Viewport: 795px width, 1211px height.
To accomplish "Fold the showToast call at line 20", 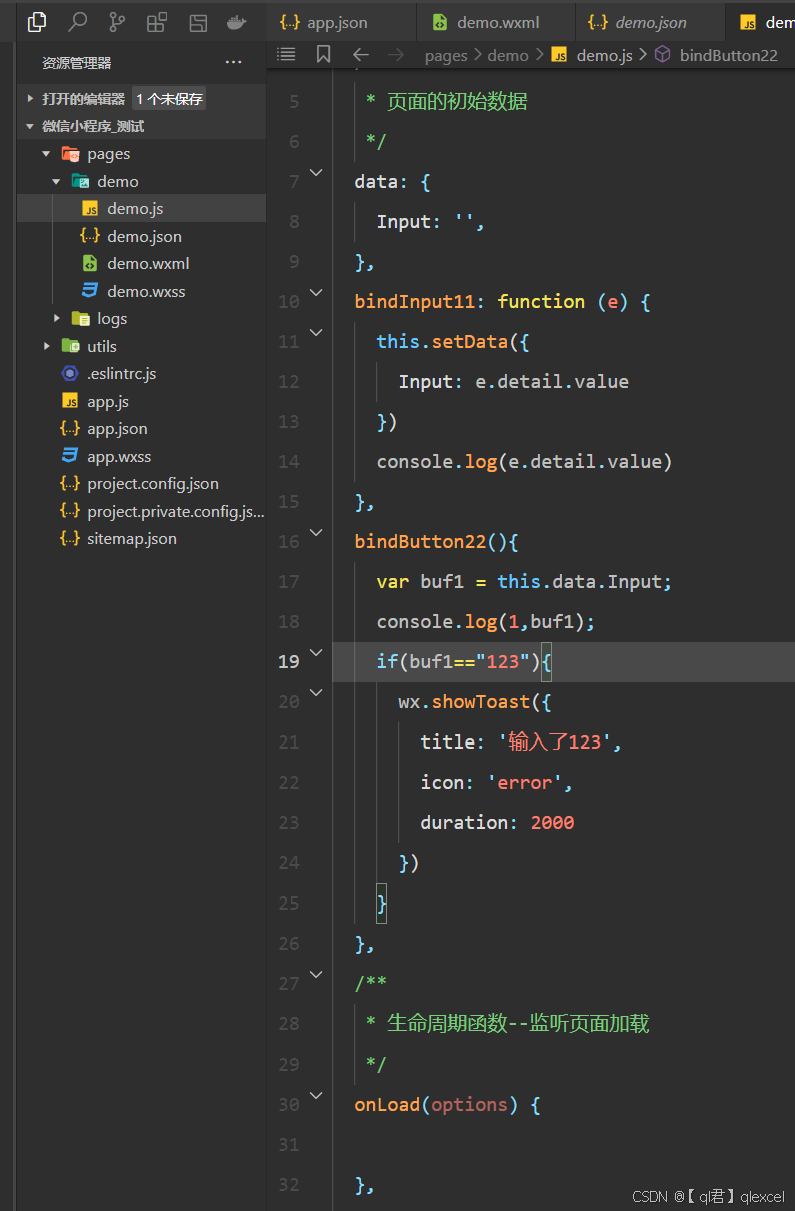I will [316, 692].
